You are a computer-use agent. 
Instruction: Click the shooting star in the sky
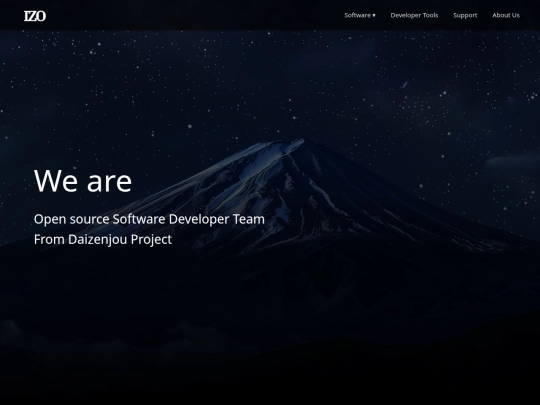(405, 84)
